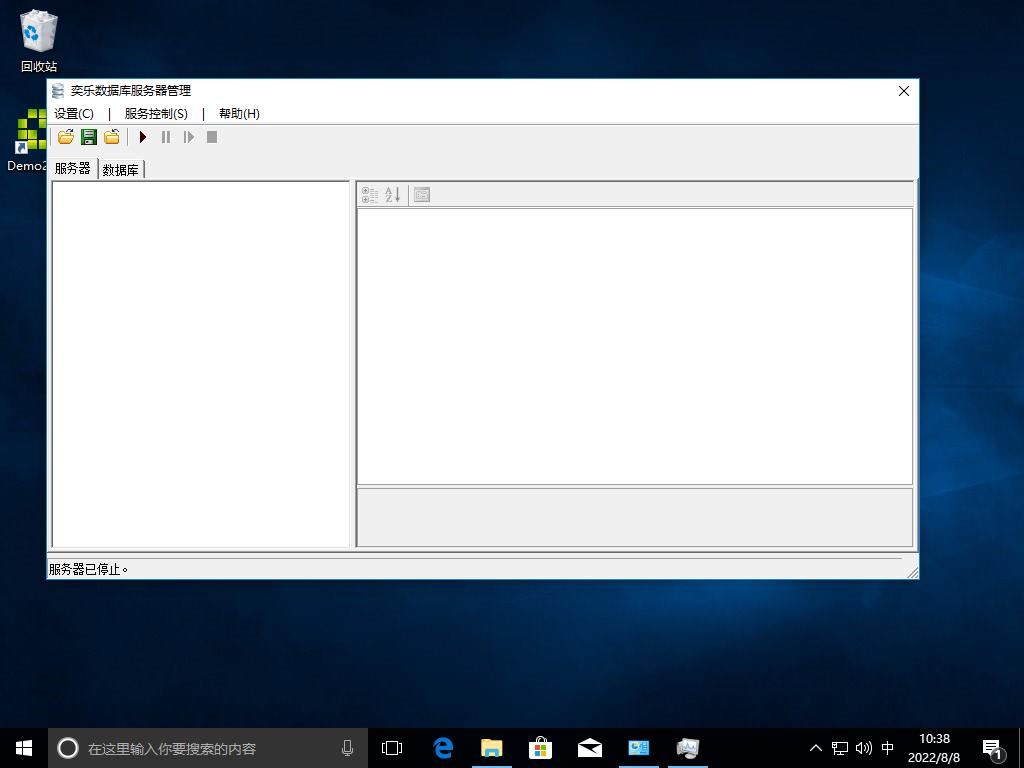Screen dimensions: 1024x768
Task: Close the 奕乐数据库服务器管理 window
Action: [x=904, y=91]
